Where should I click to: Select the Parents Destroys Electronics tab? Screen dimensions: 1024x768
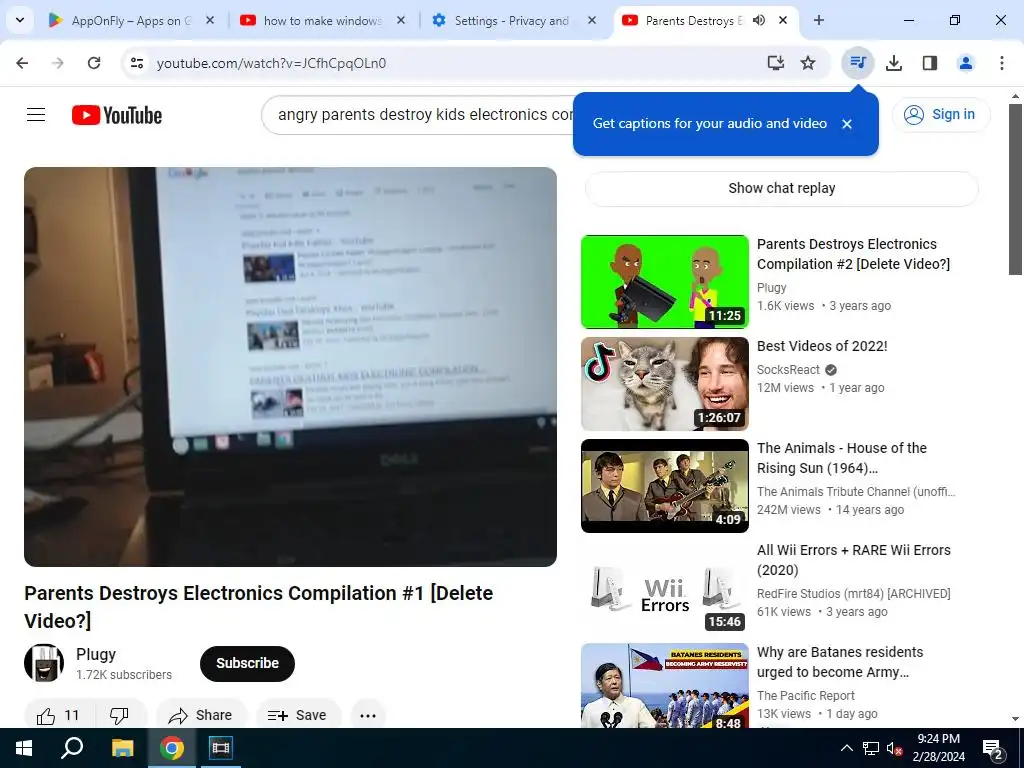click(x=694, y=20)
